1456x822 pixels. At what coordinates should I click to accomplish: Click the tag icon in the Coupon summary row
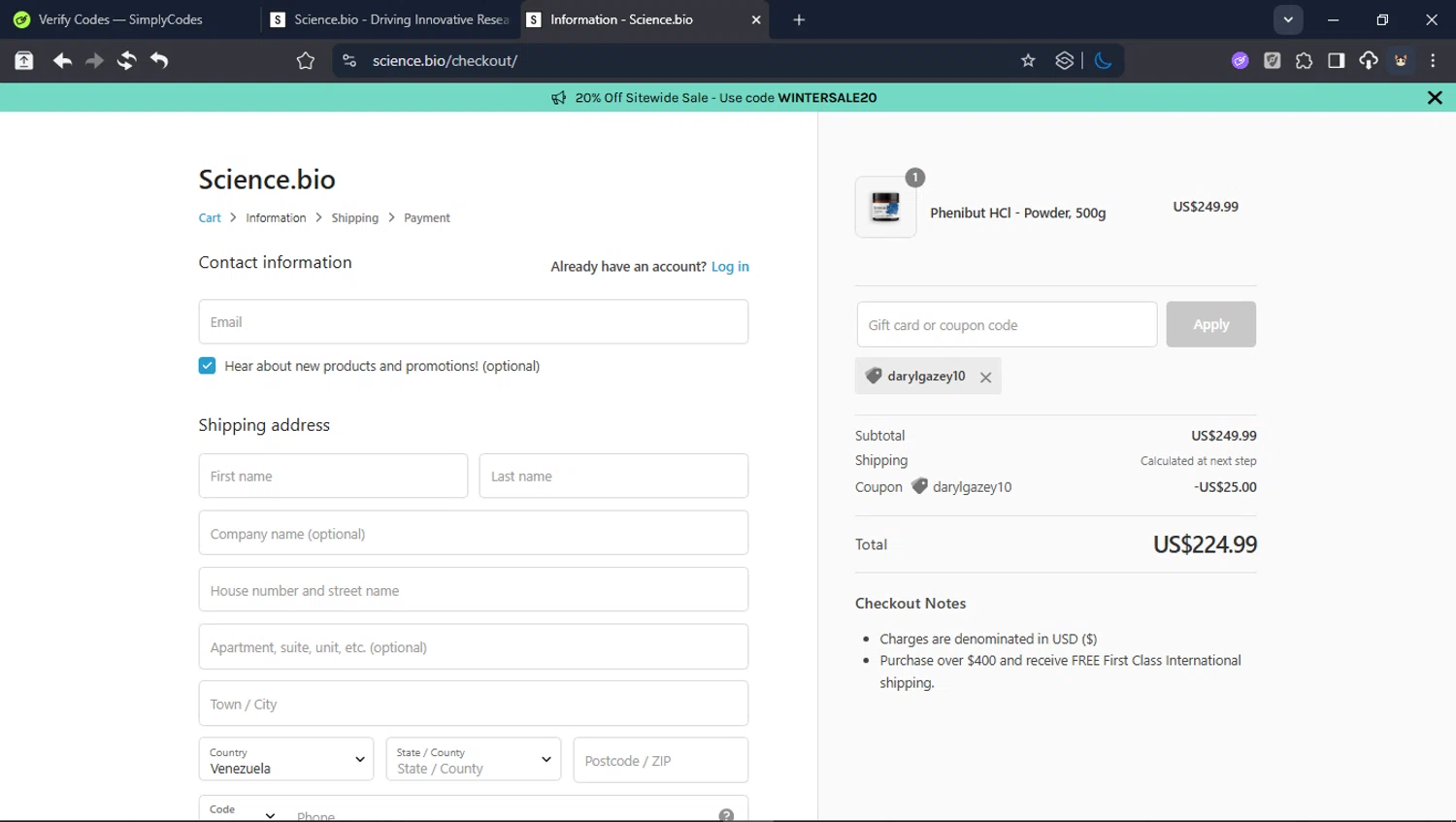(x=919, y=486)
